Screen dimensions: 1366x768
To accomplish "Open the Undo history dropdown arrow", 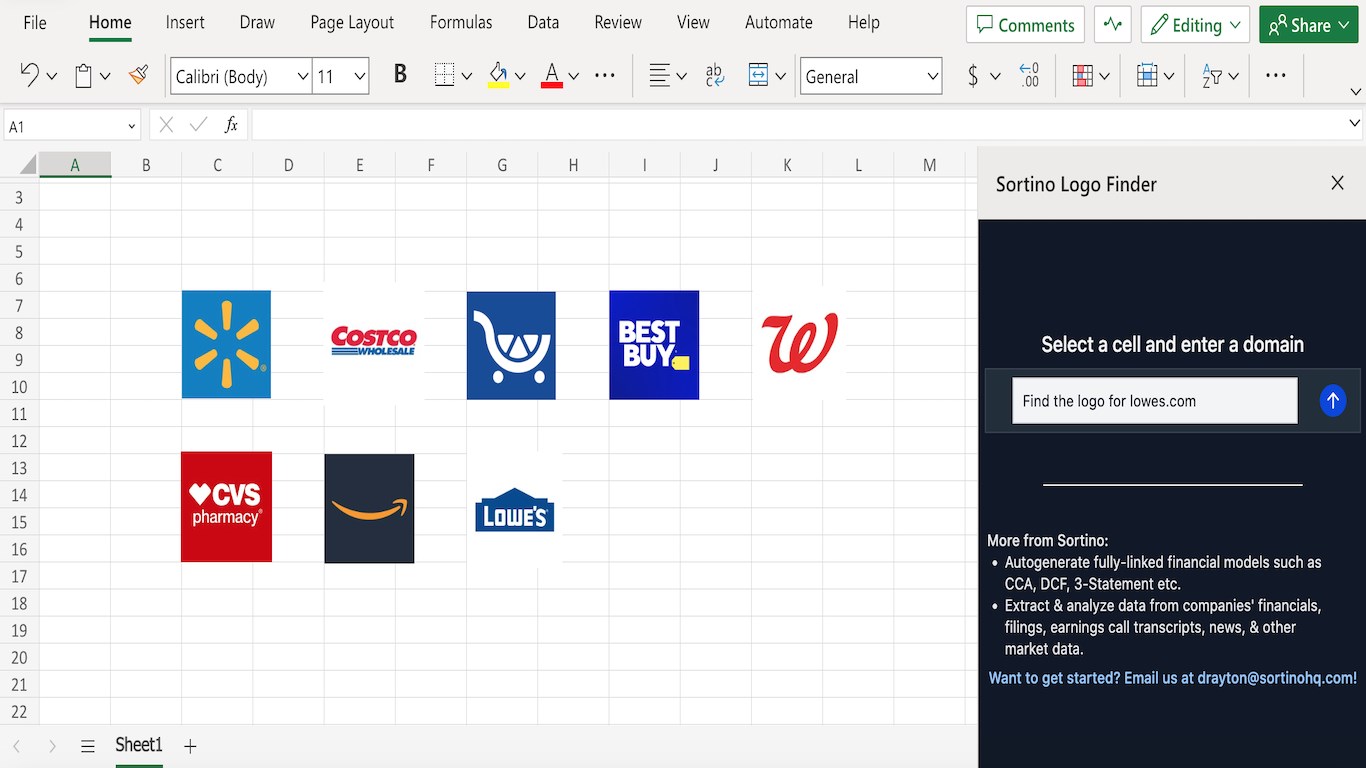I will coord(52,76).
